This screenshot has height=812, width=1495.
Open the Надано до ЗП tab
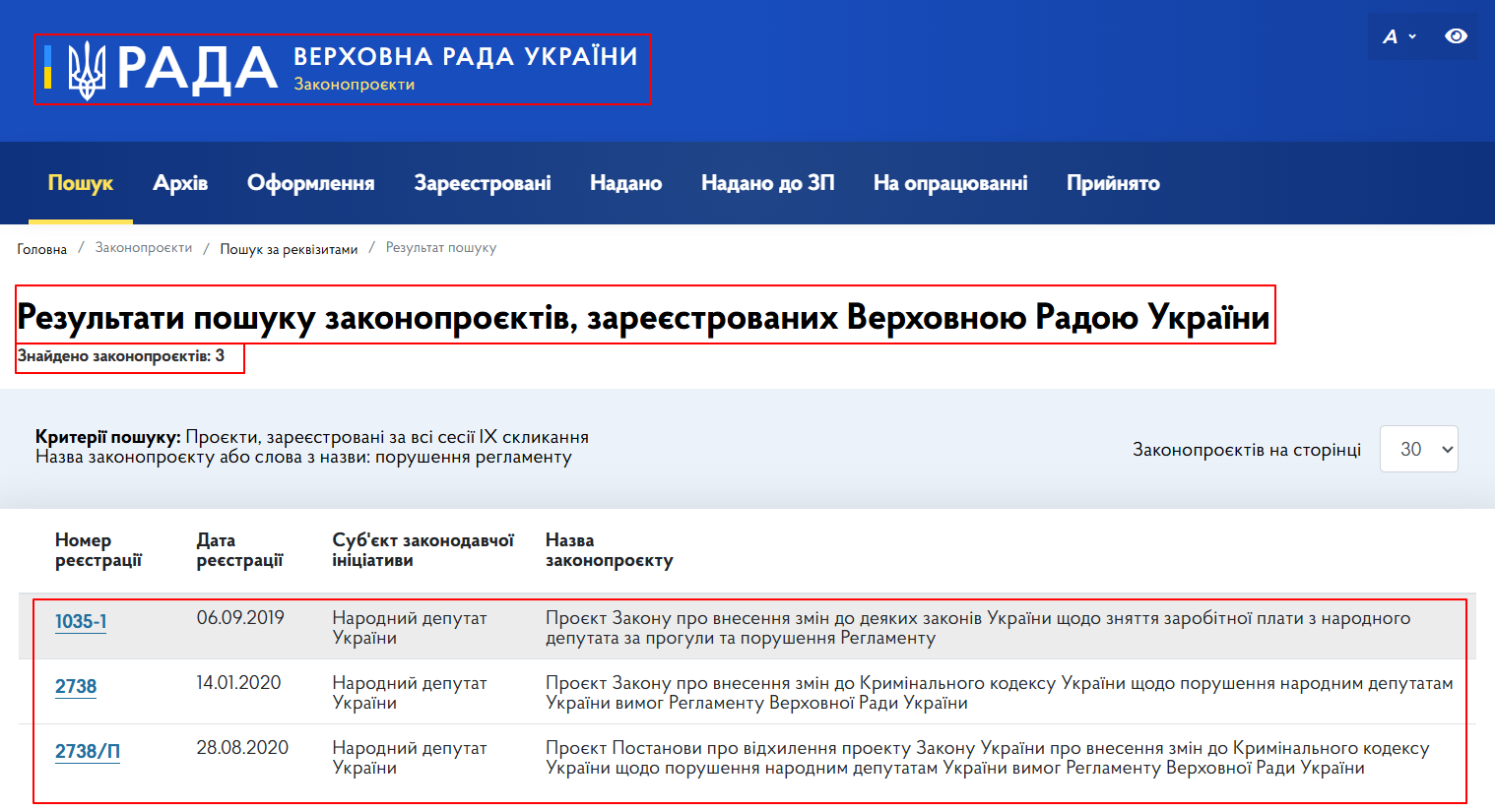(767, 183)
